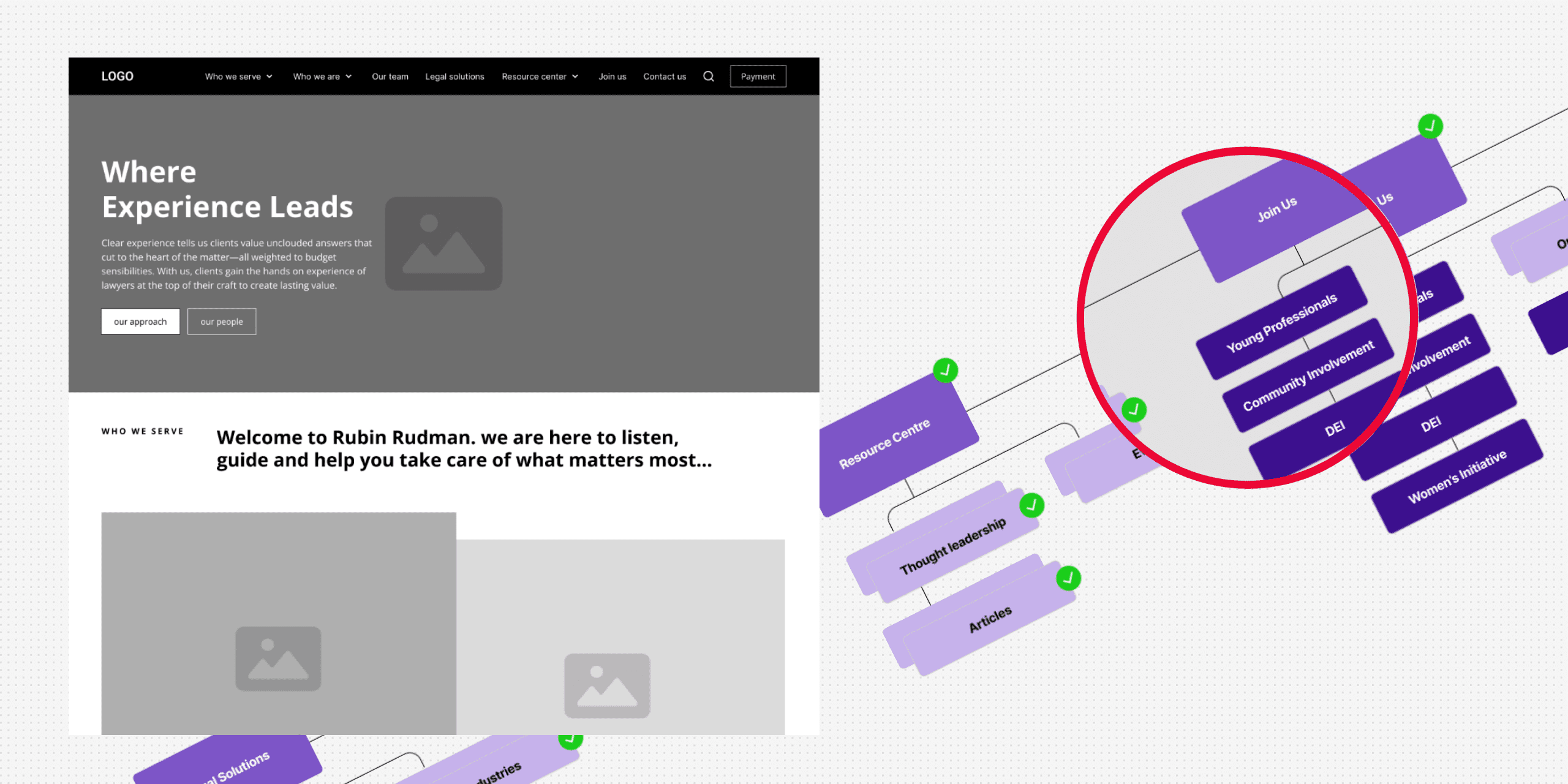Click the hero image placeholder icon

click(443, 243)
